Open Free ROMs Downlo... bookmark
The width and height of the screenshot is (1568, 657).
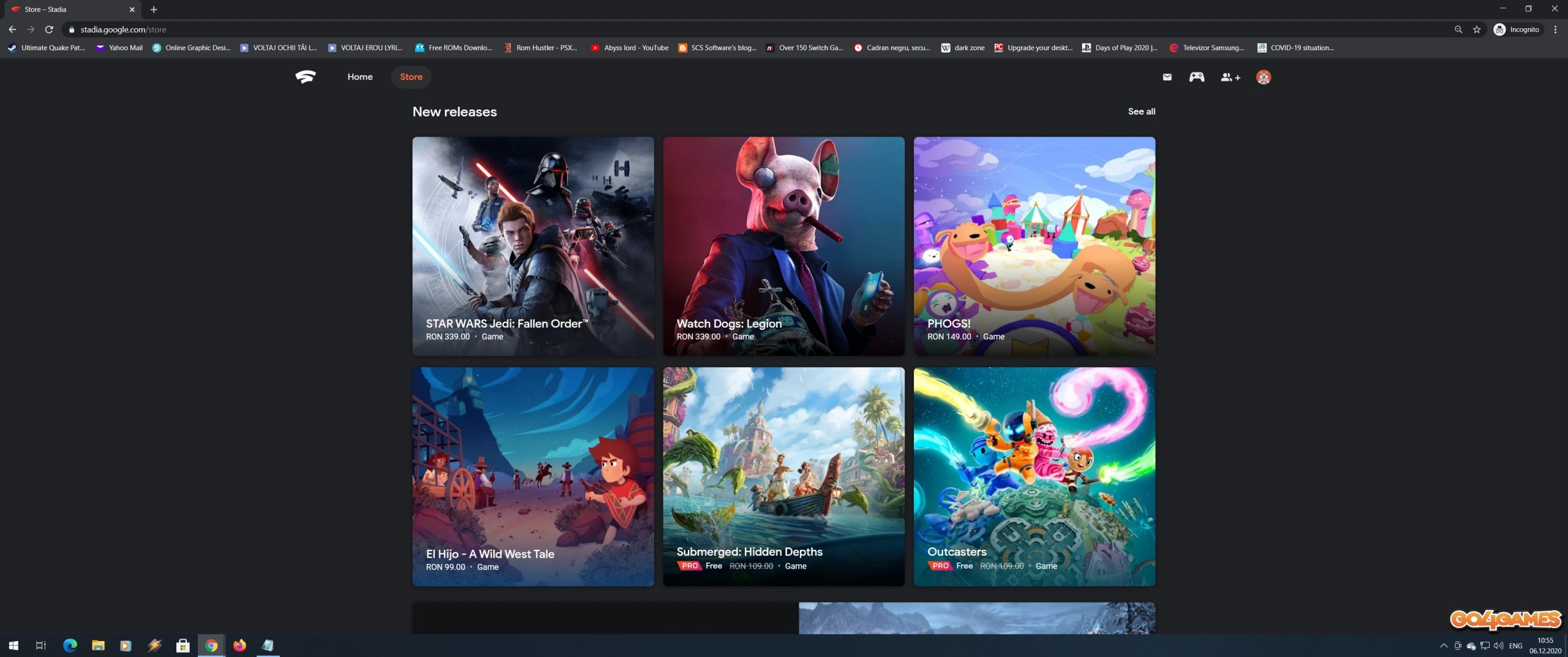tap(453, 47)
